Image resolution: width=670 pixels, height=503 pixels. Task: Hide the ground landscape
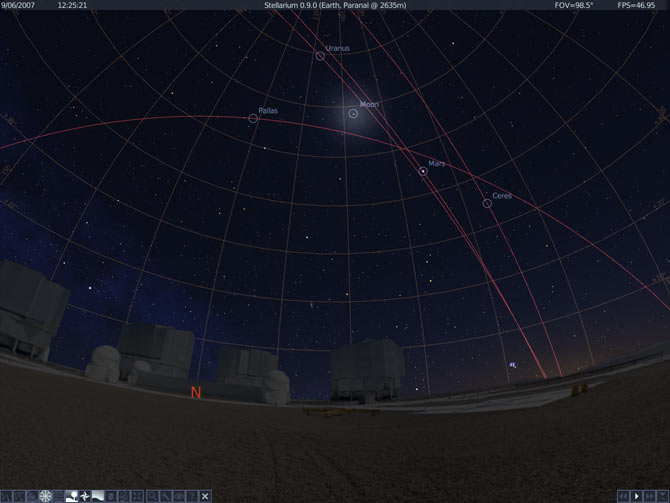tap(72, 496)
